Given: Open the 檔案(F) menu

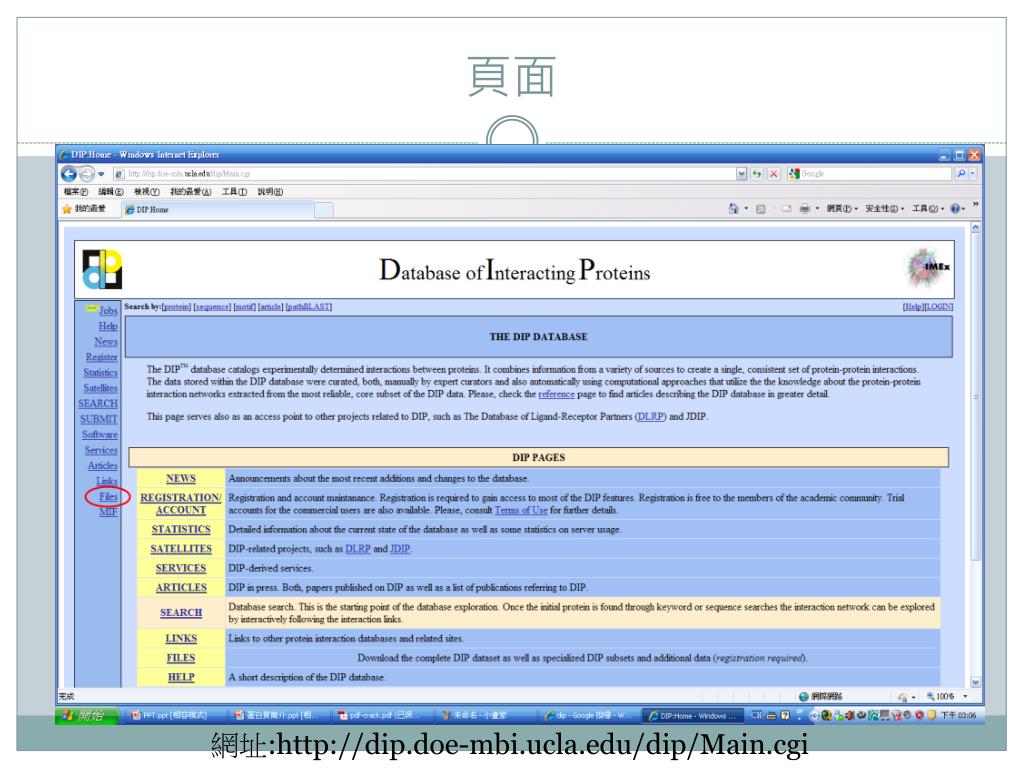Looking at the screenshot, I should click(76, 192).
